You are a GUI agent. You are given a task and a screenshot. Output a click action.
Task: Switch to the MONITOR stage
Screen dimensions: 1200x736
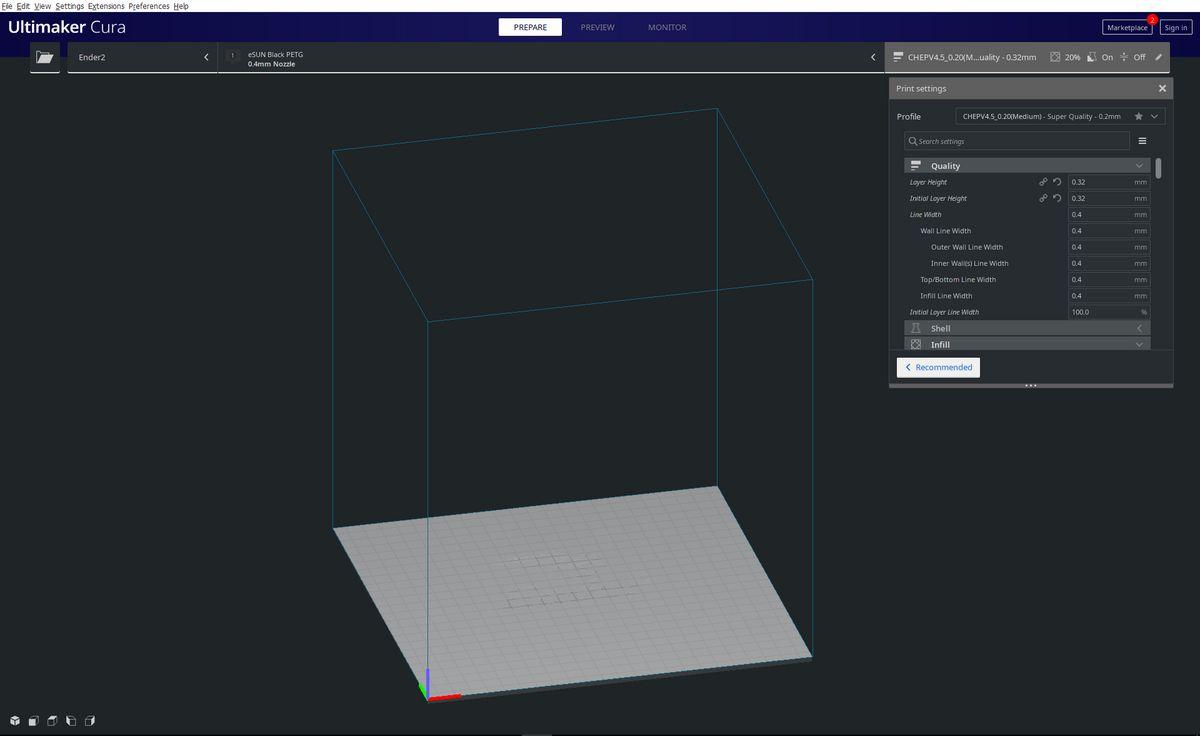[667, 27]
